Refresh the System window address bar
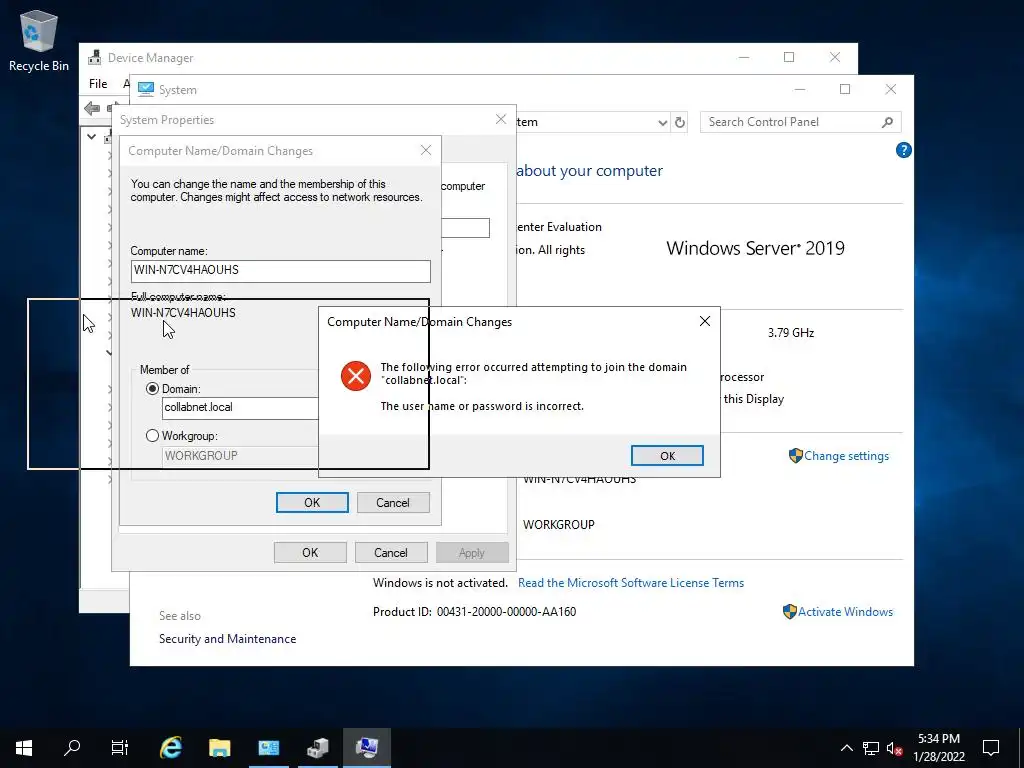This screenshot has width=1024, height=768. pyautogui.click(x=680, y=122)
